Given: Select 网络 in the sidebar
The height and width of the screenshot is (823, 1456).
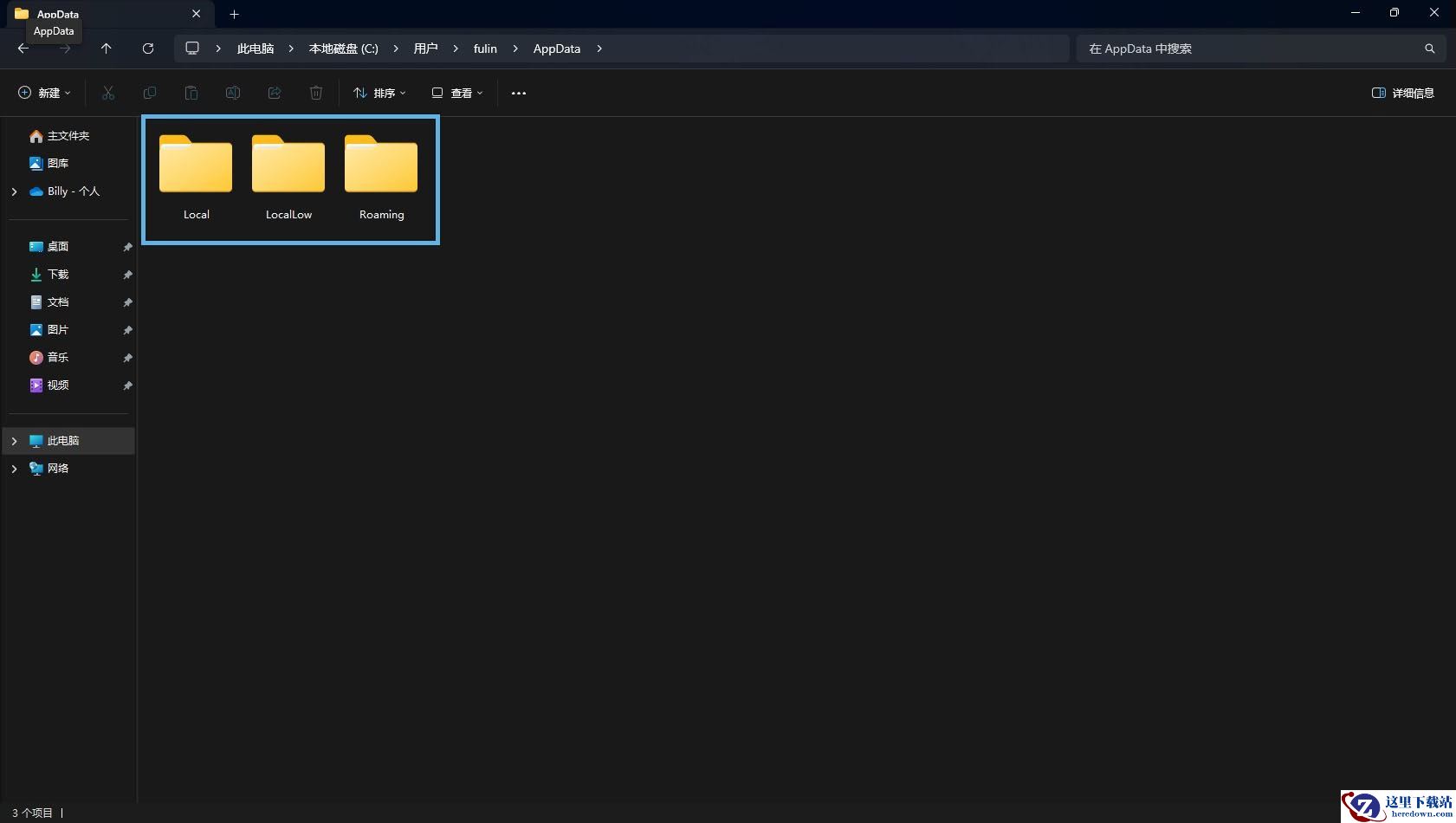Looking at the screenshot, I should [x=58, y=469].
